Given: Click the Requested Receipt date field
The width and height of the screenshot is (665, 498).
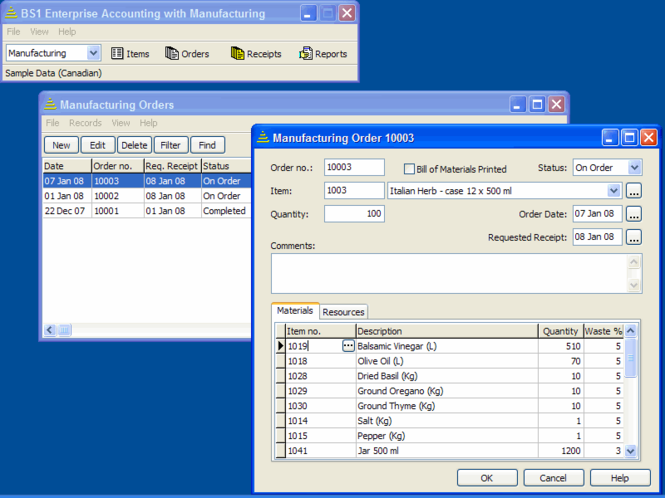Looking at the screenshot, I should (598, 237).
